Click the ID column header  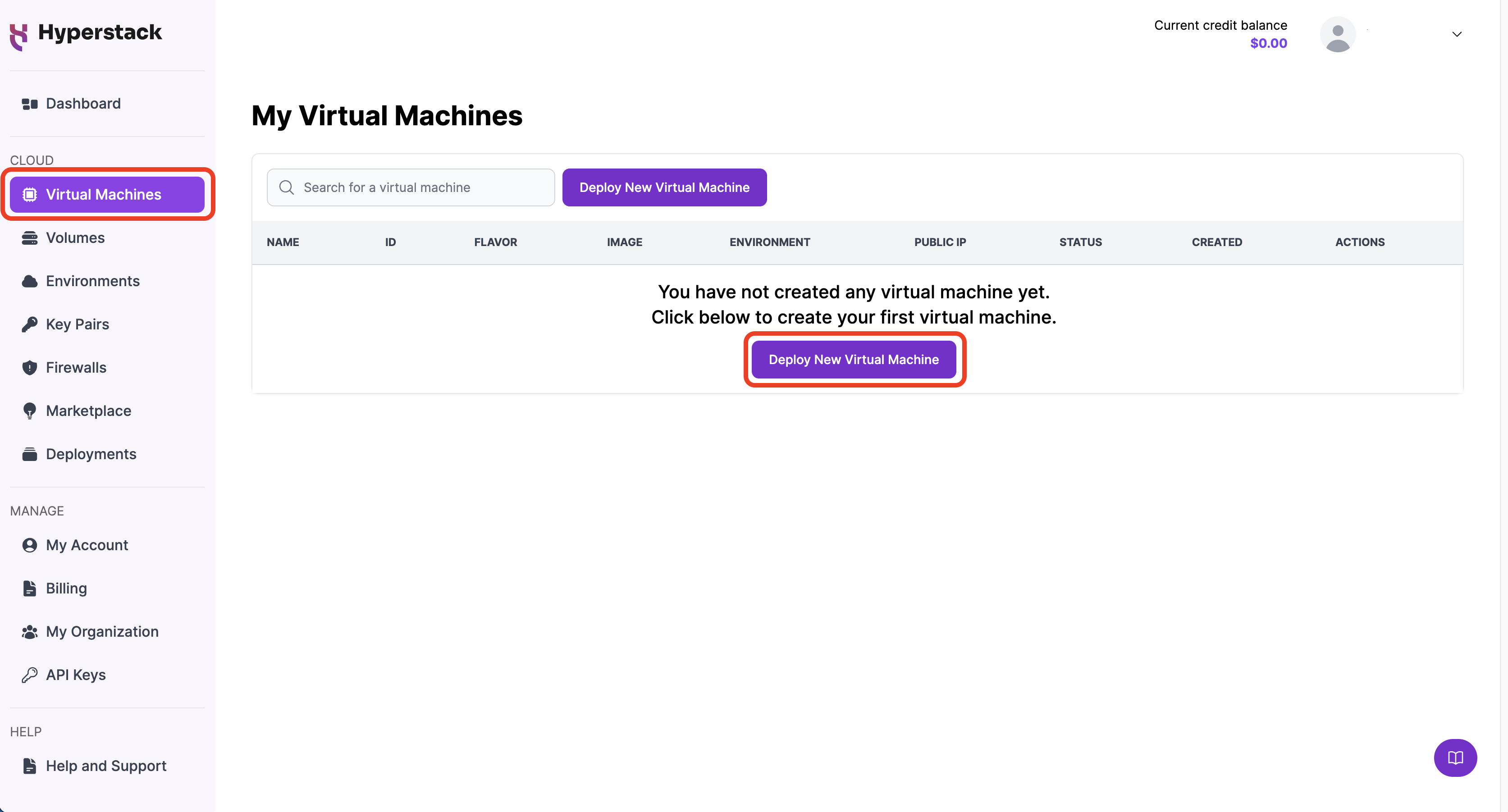(390, 242)
